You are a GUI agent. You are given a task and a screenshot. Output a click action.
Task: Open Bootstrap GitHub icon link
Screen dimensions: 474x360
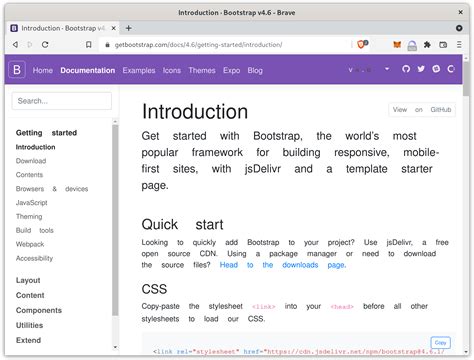[x=406, y=69]
